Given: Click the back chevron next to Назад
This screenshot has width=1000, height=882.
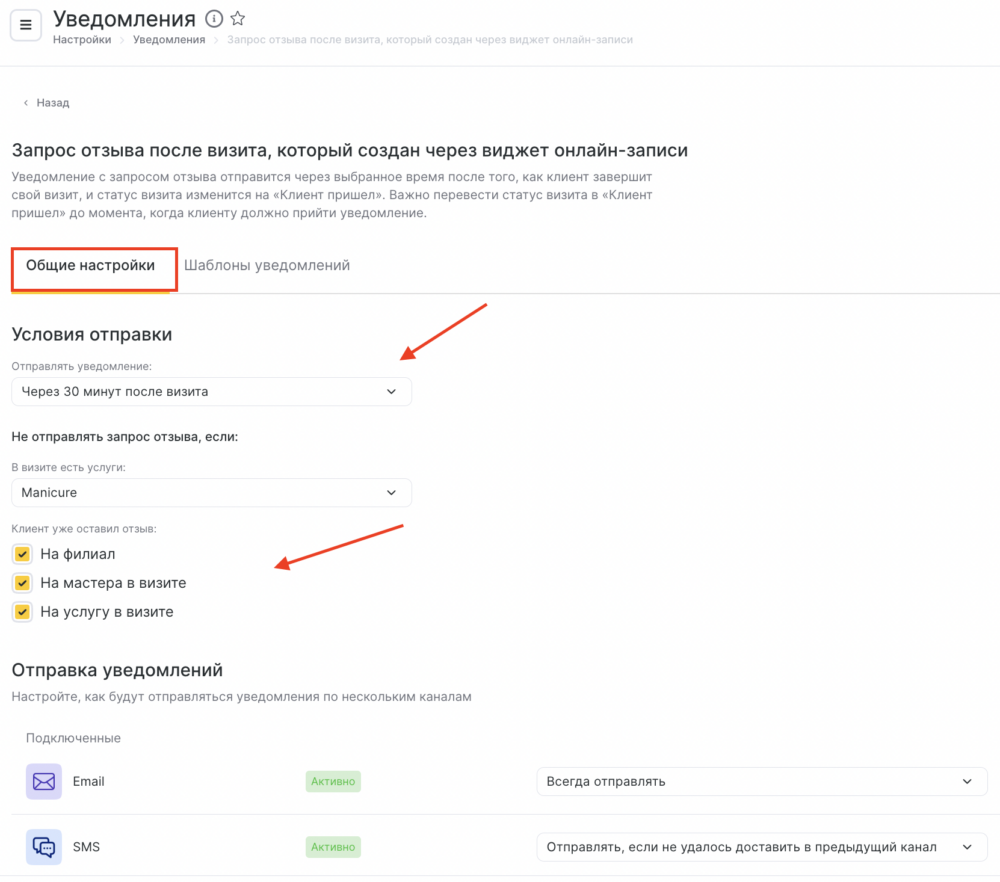Looking at the screenshot, I should pyautogui.click(x=26, y=103).
